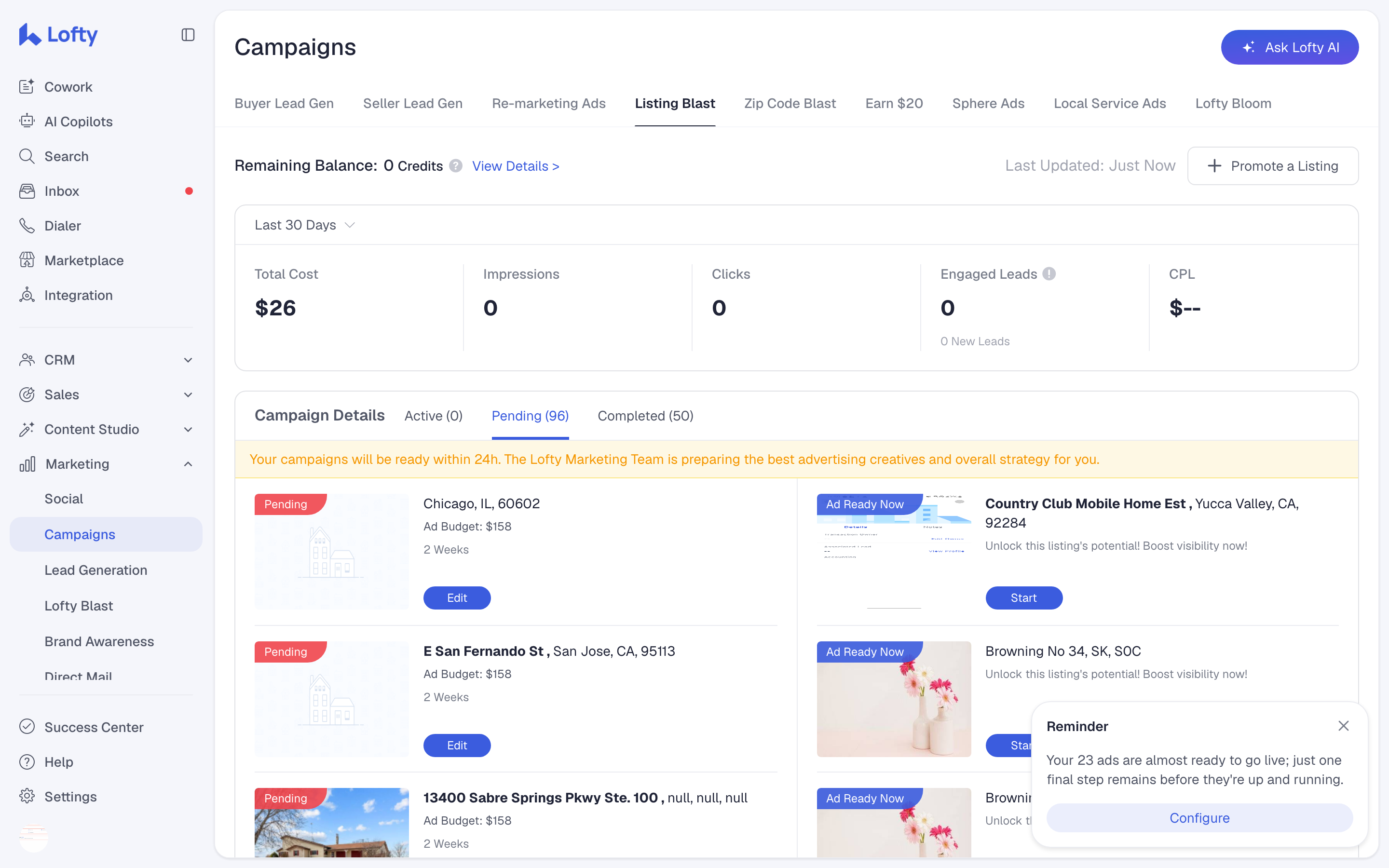
Task: Click the 0 New Leads text
Action: 975,341
